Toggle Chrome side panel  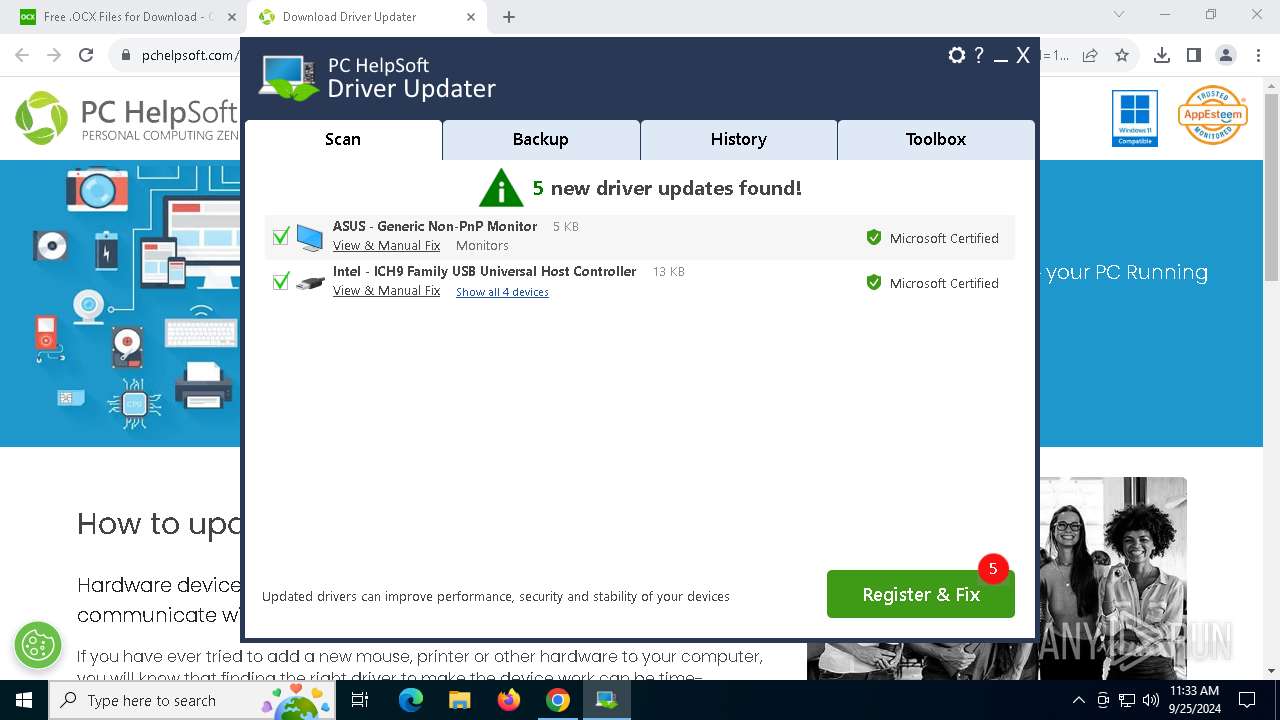tap(1194, 56)
